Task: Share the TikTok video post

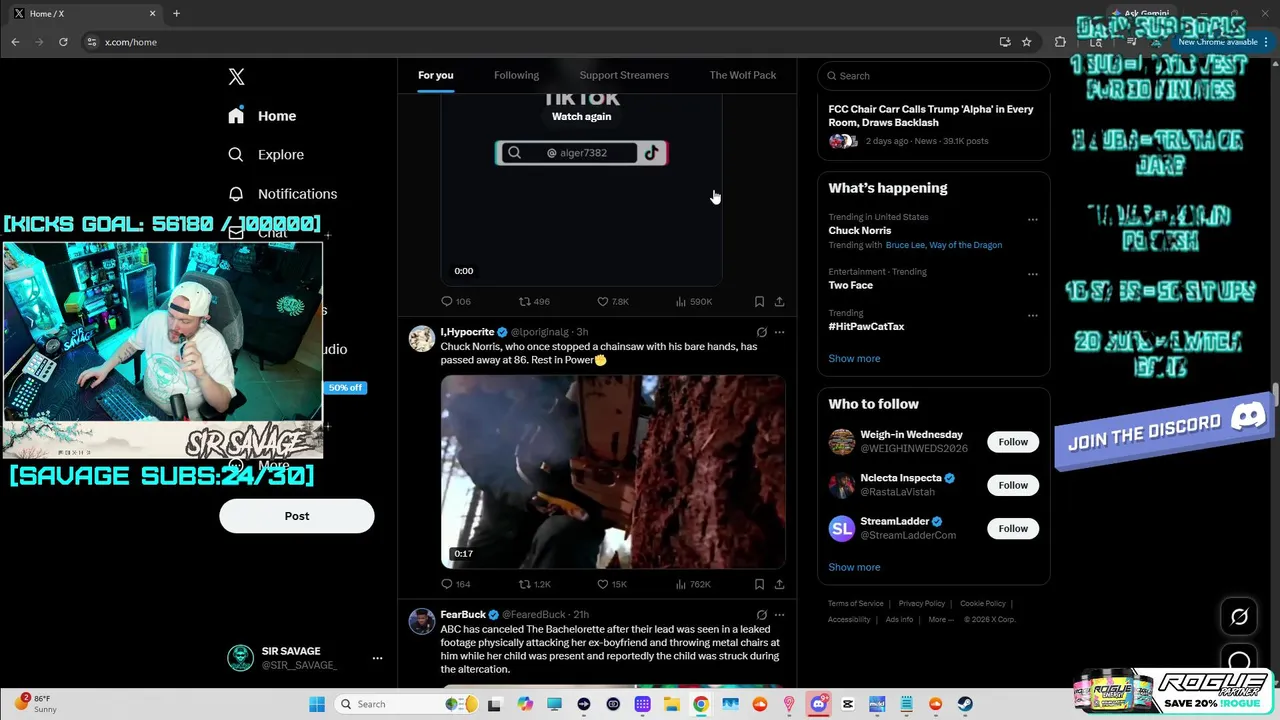Action: coord(779,301)
